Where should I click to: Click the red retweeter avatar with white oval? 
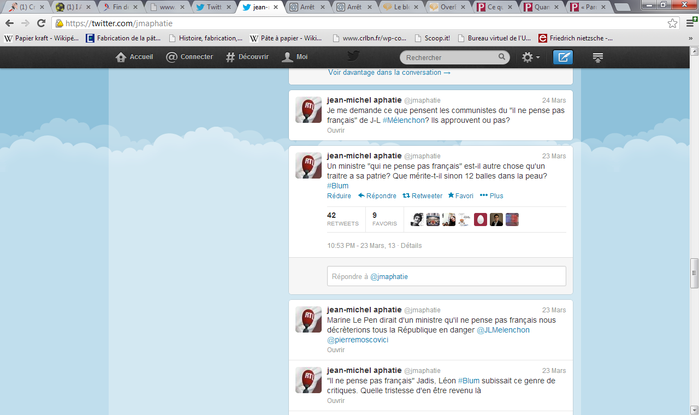click(x=480, y=219)
